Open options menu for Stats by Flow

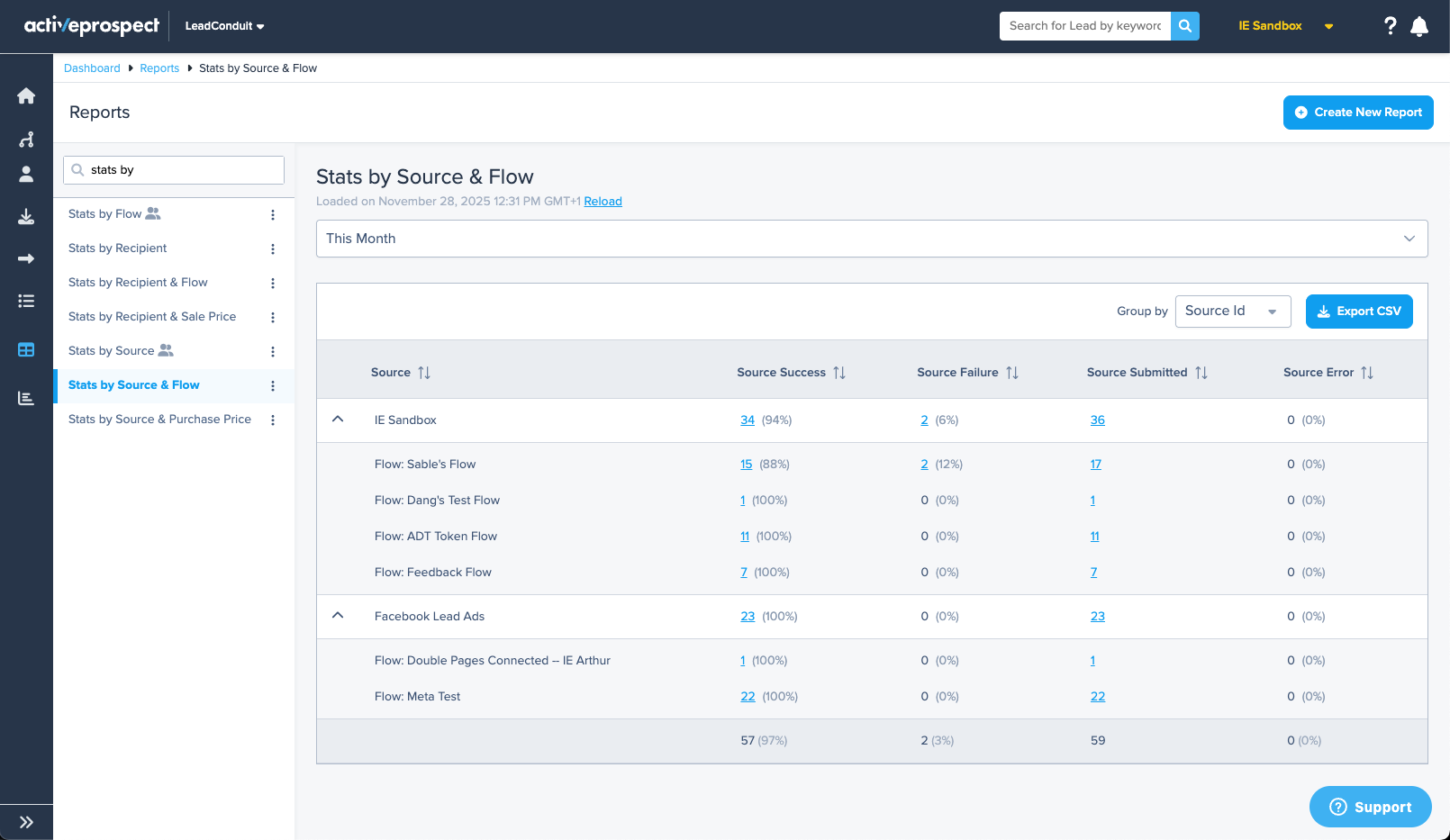coord(273,214)
